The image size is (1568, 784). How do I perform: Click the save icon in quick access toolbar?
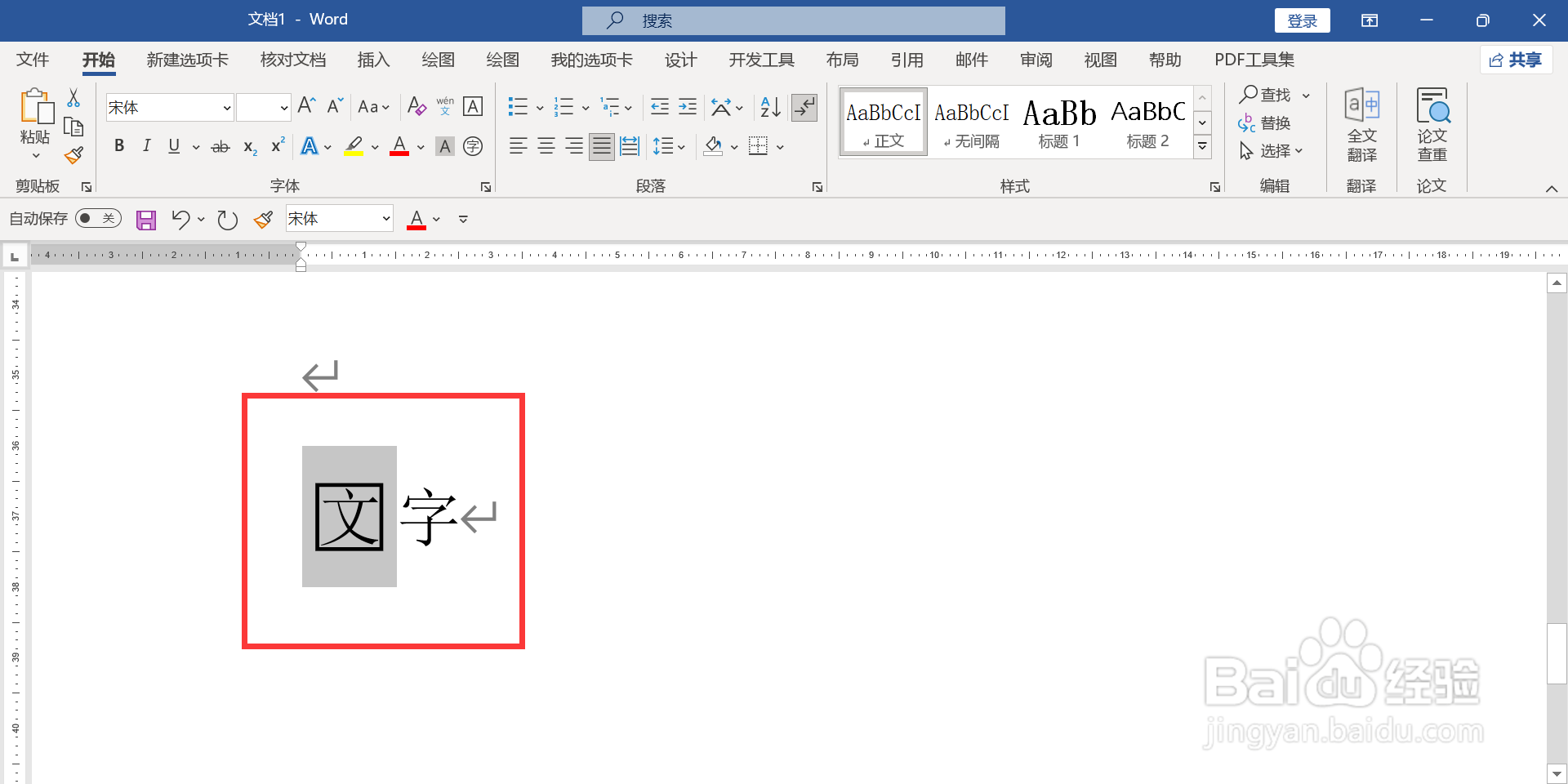(x=146, y=220)
